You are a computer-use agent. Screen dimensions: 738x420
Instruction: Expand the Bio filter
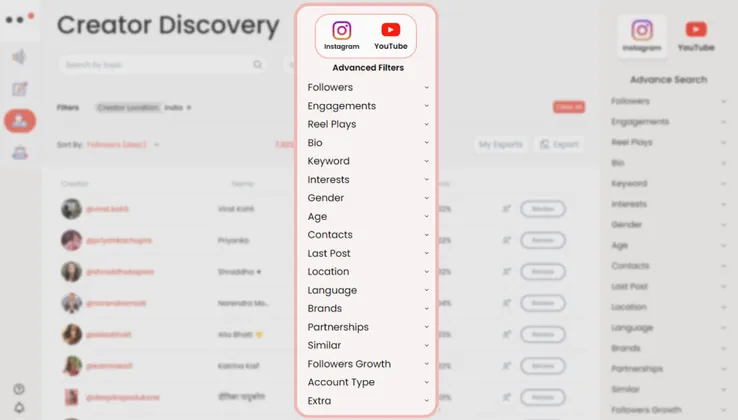tap(368, 143)
